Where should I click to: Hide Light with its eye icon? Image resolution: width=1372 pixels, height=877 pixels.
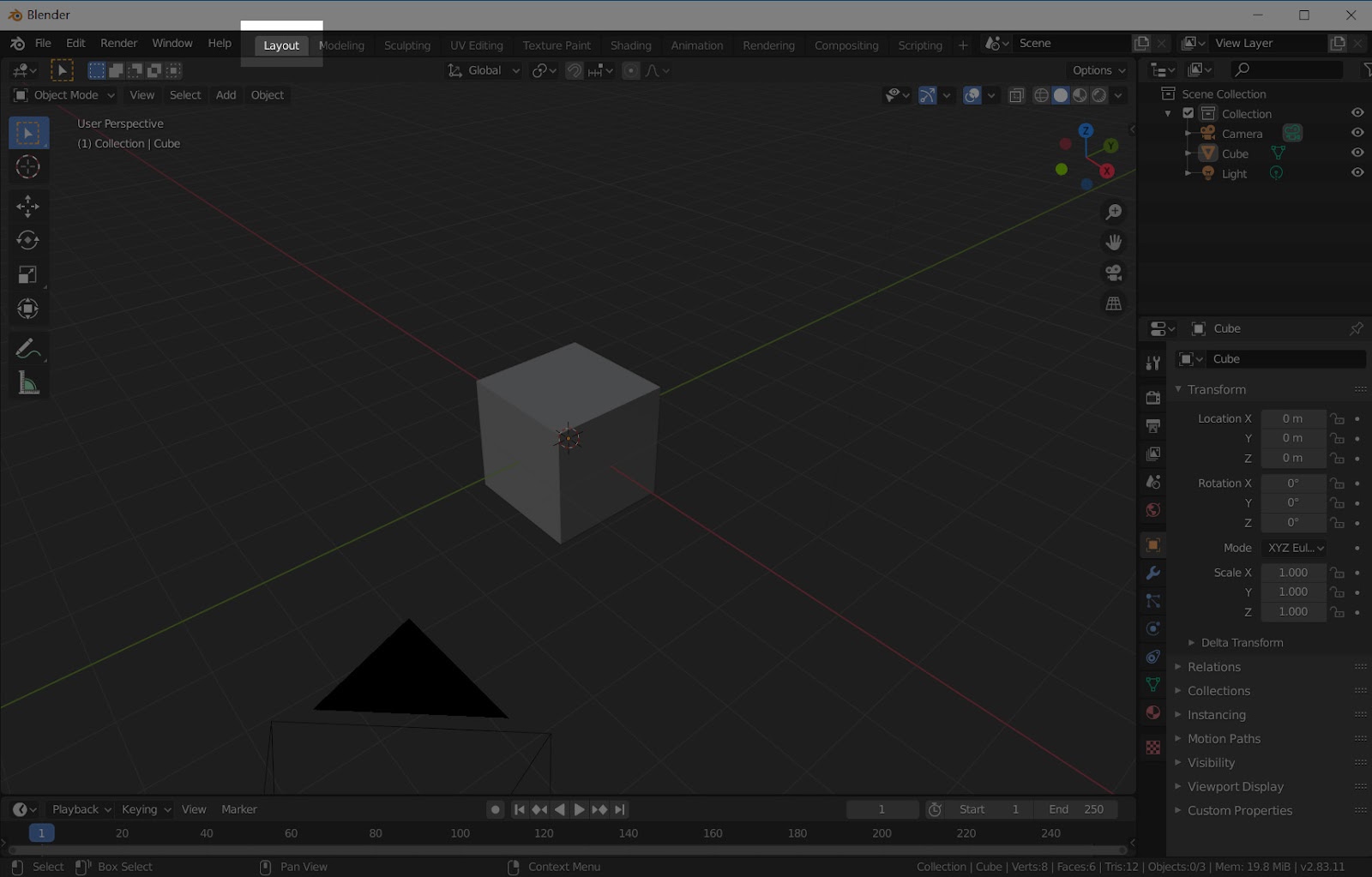point(1357,172)
